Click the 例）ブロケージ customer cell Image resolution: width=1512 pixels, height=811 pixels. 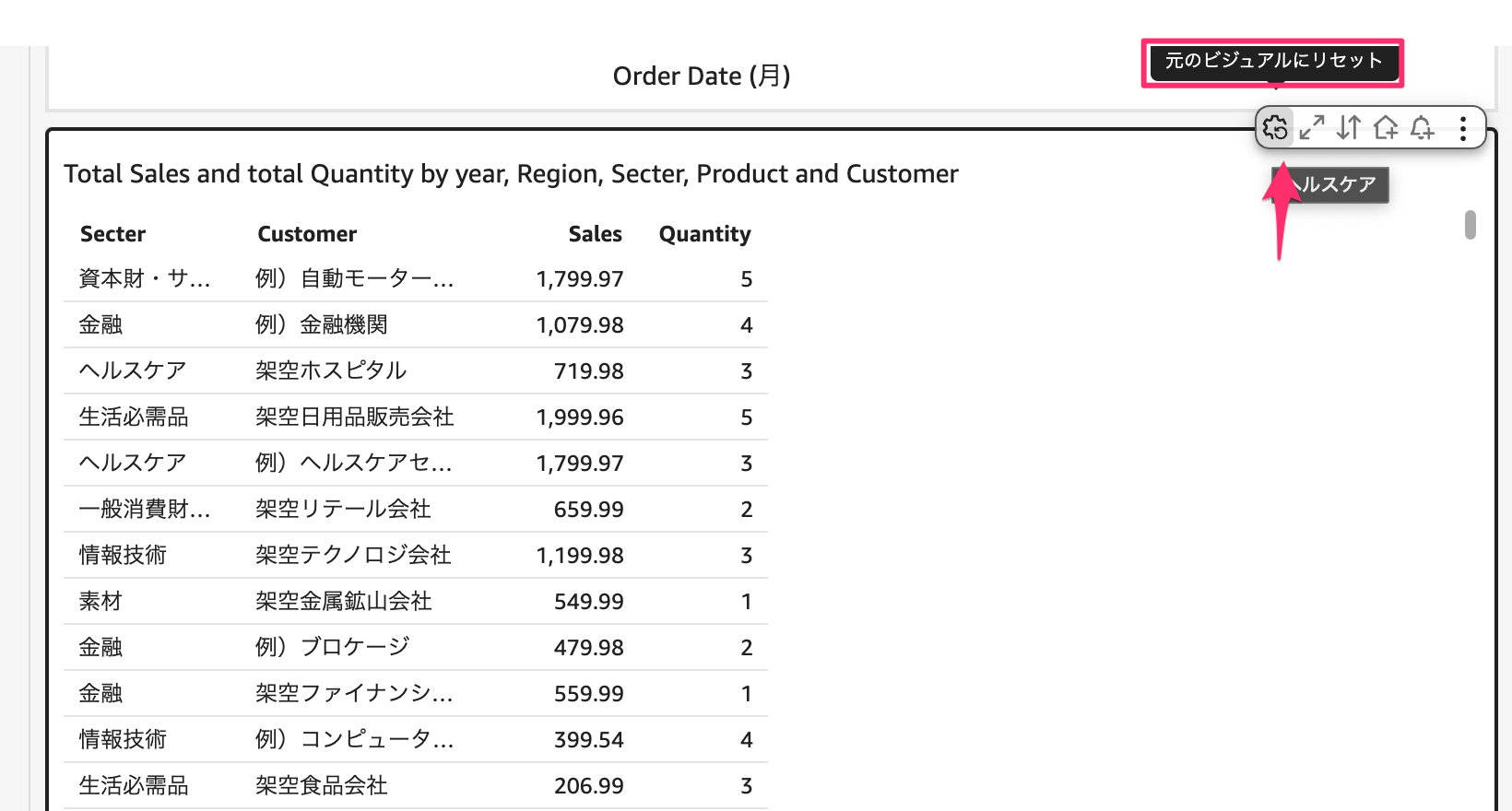coord(333,647)
